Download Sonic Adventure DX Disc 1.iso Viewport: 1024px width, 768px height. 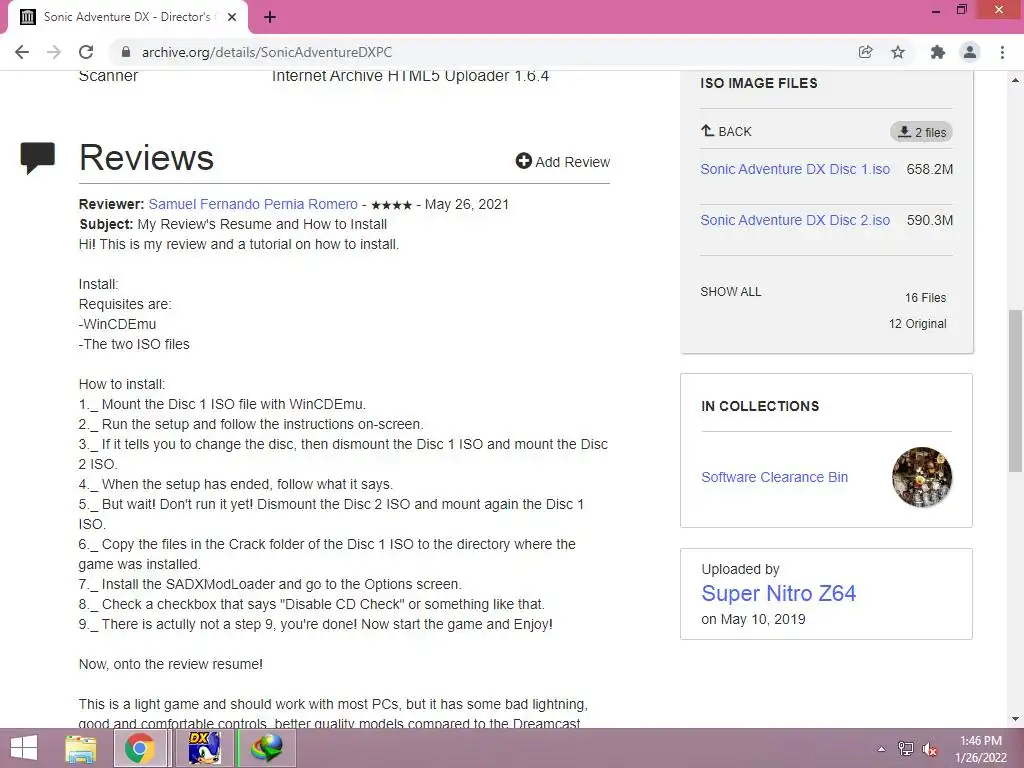795,169
